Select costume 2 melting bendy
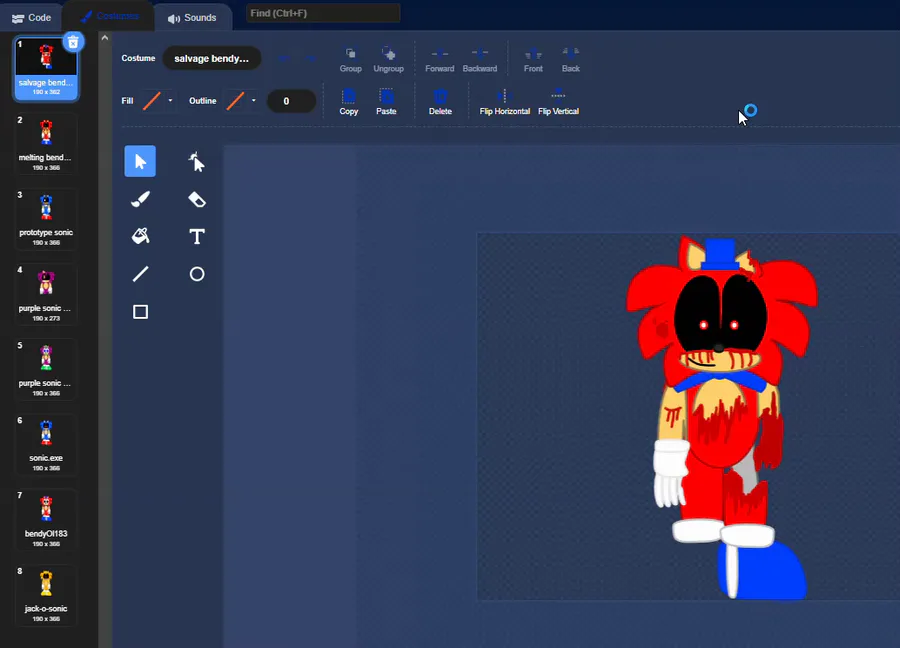The height and width of the screenshot is (648, 900). (46, 143)
